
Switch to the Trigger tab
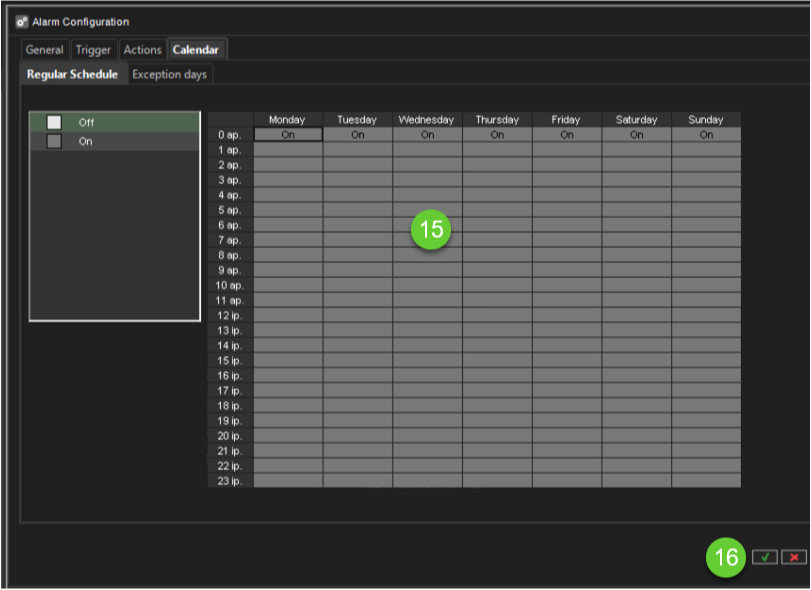point(94,50)
